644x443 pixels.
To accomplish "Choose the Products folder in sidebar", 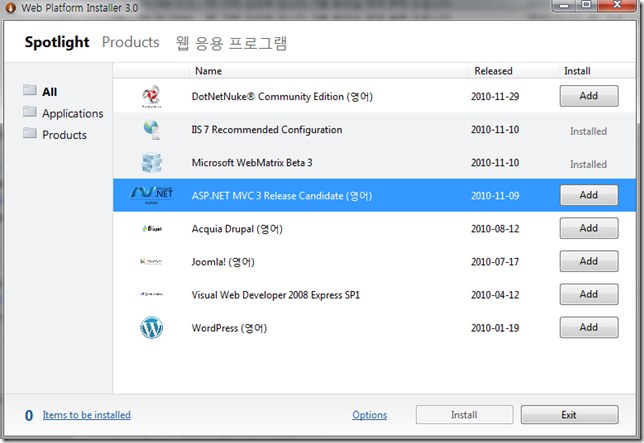I will 64,135.
